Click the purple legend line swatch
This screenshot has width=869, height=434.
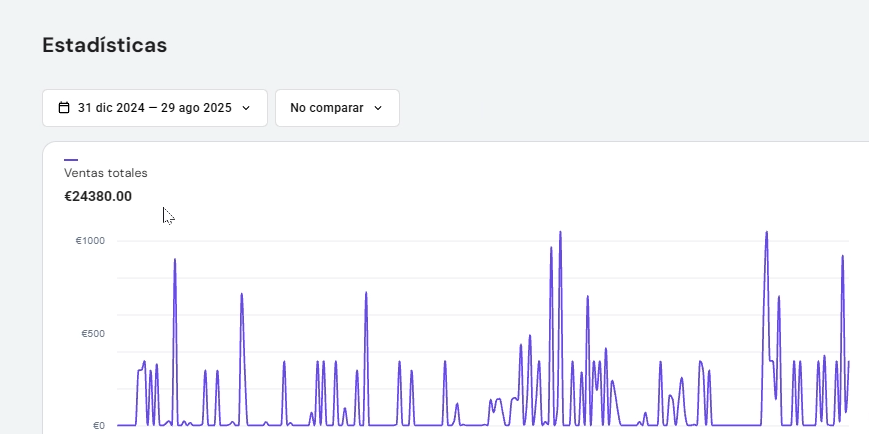click(71, 159)
